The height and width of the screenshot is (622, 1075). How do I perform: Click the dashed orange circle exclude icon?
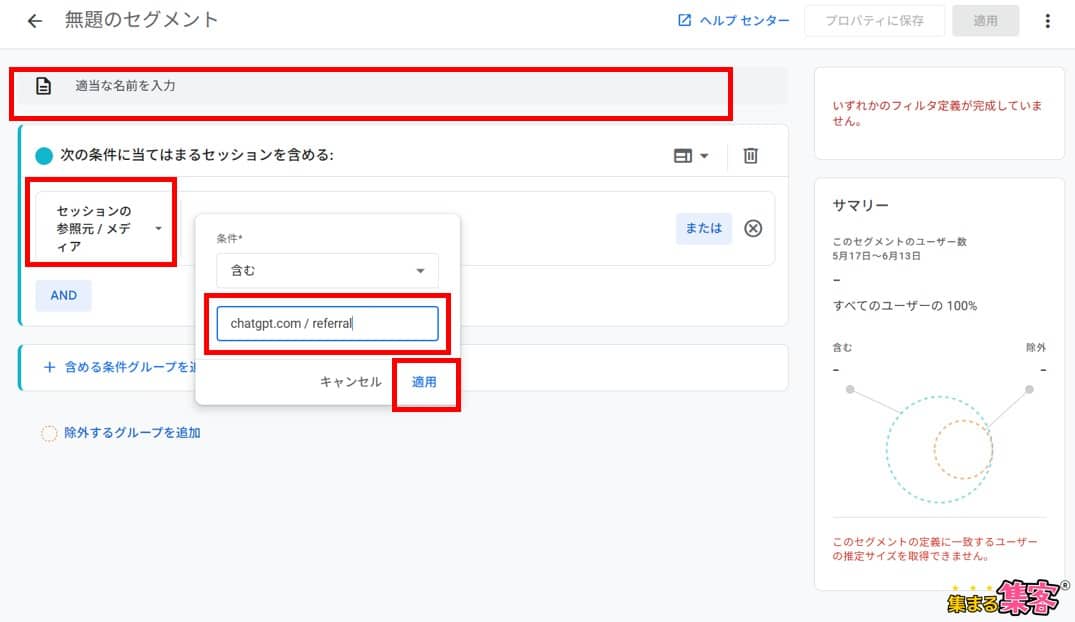tap(49, 433)
